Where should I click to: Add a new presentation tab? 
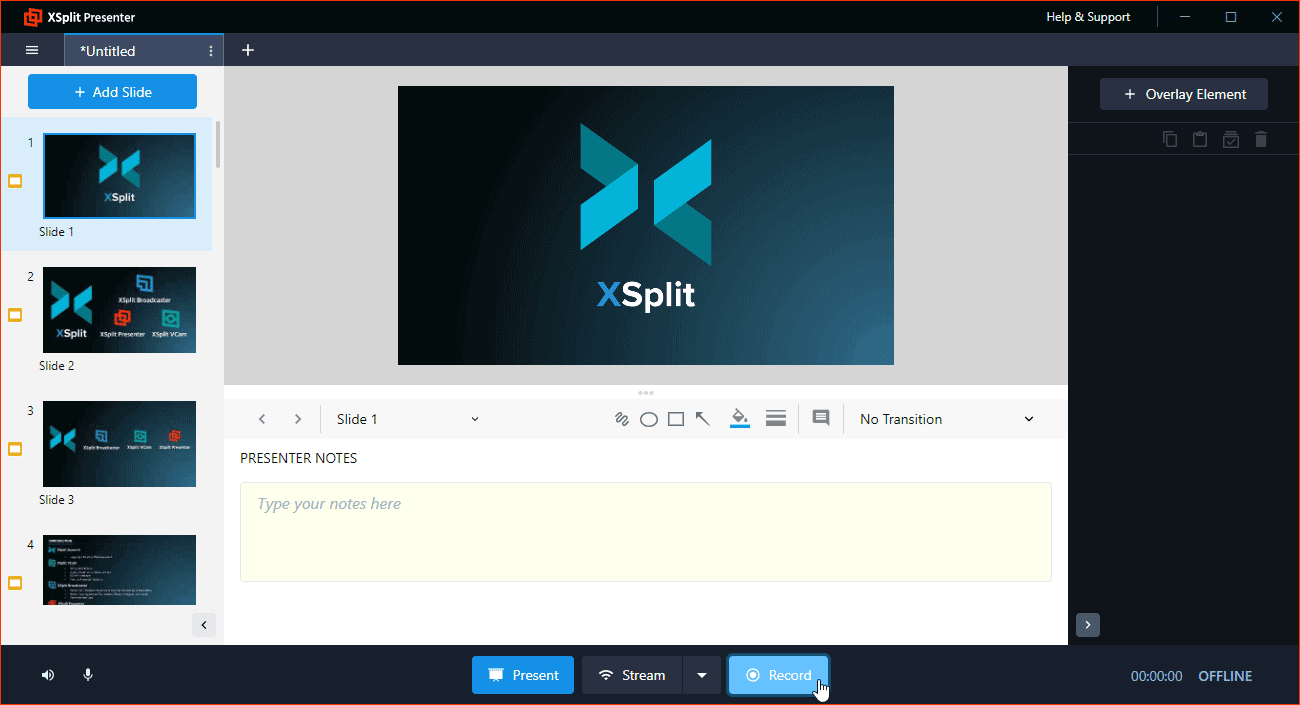pos(248,50)
